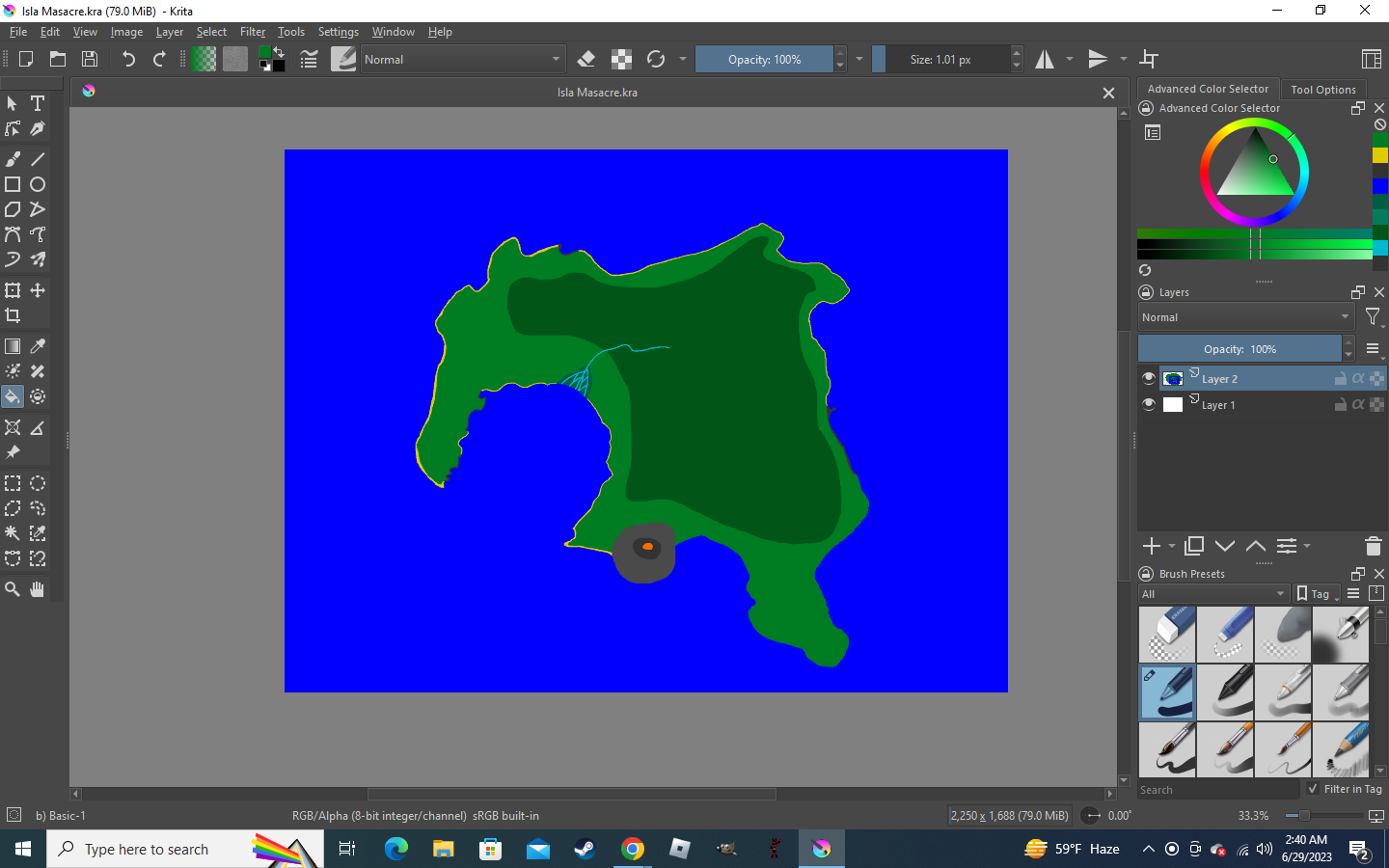Screen dimensions: 1389x868
Task: Select the Contiguous Selection magic wand tool
Action: [13, 533]
